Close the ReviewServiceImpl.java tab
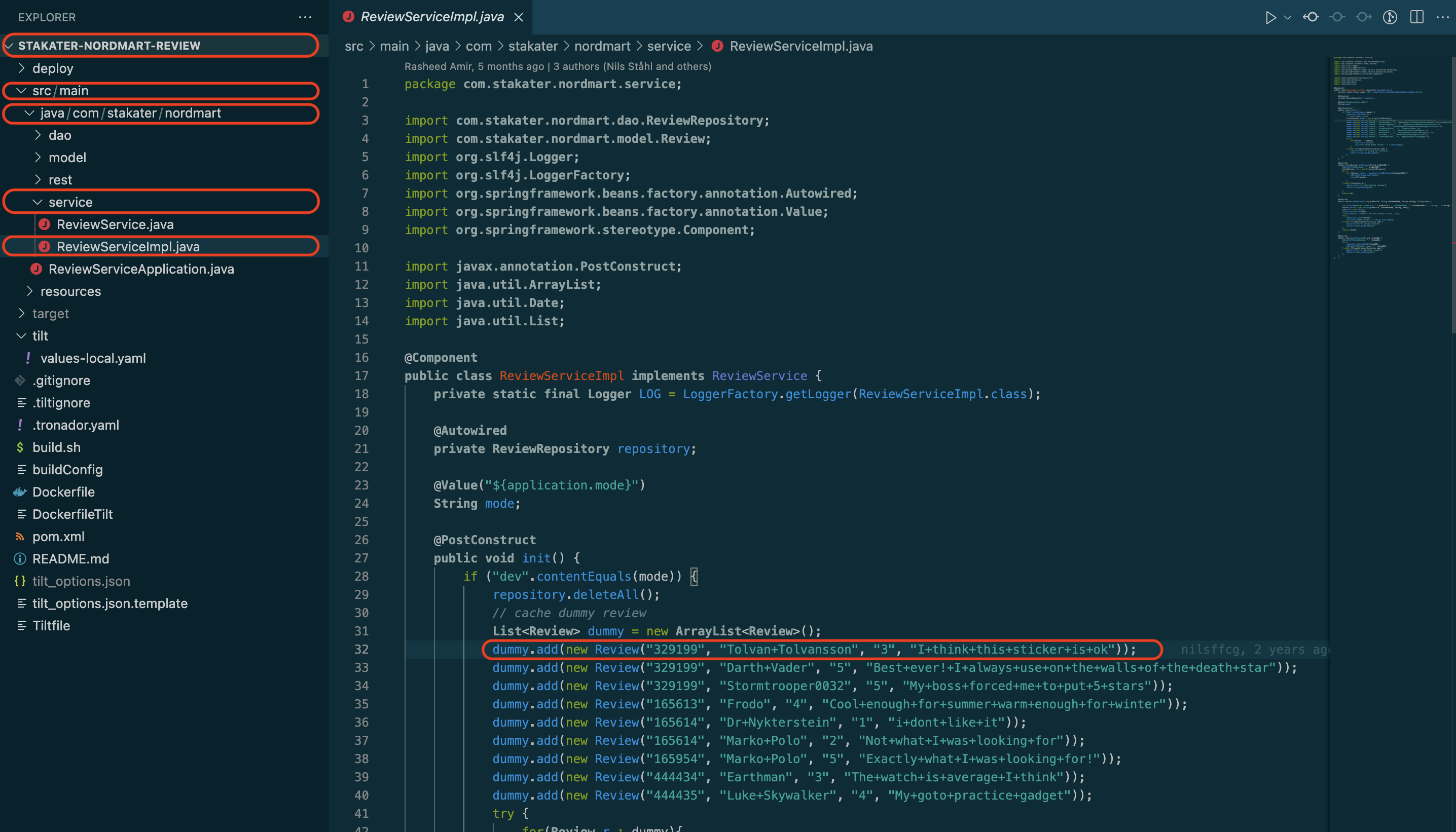Viewport: 1456px width, 832px height. click(519, 17)
